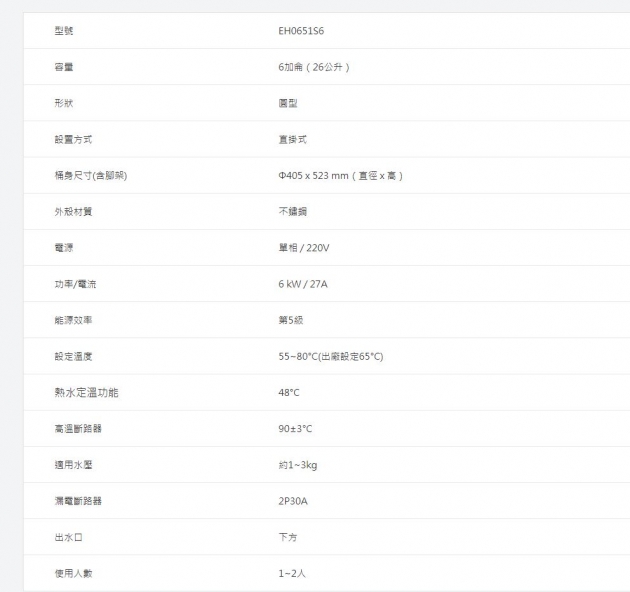Click the 90±3°C cutoff value
This screenshot has width=630, height=592.
[x=295, y=429]
